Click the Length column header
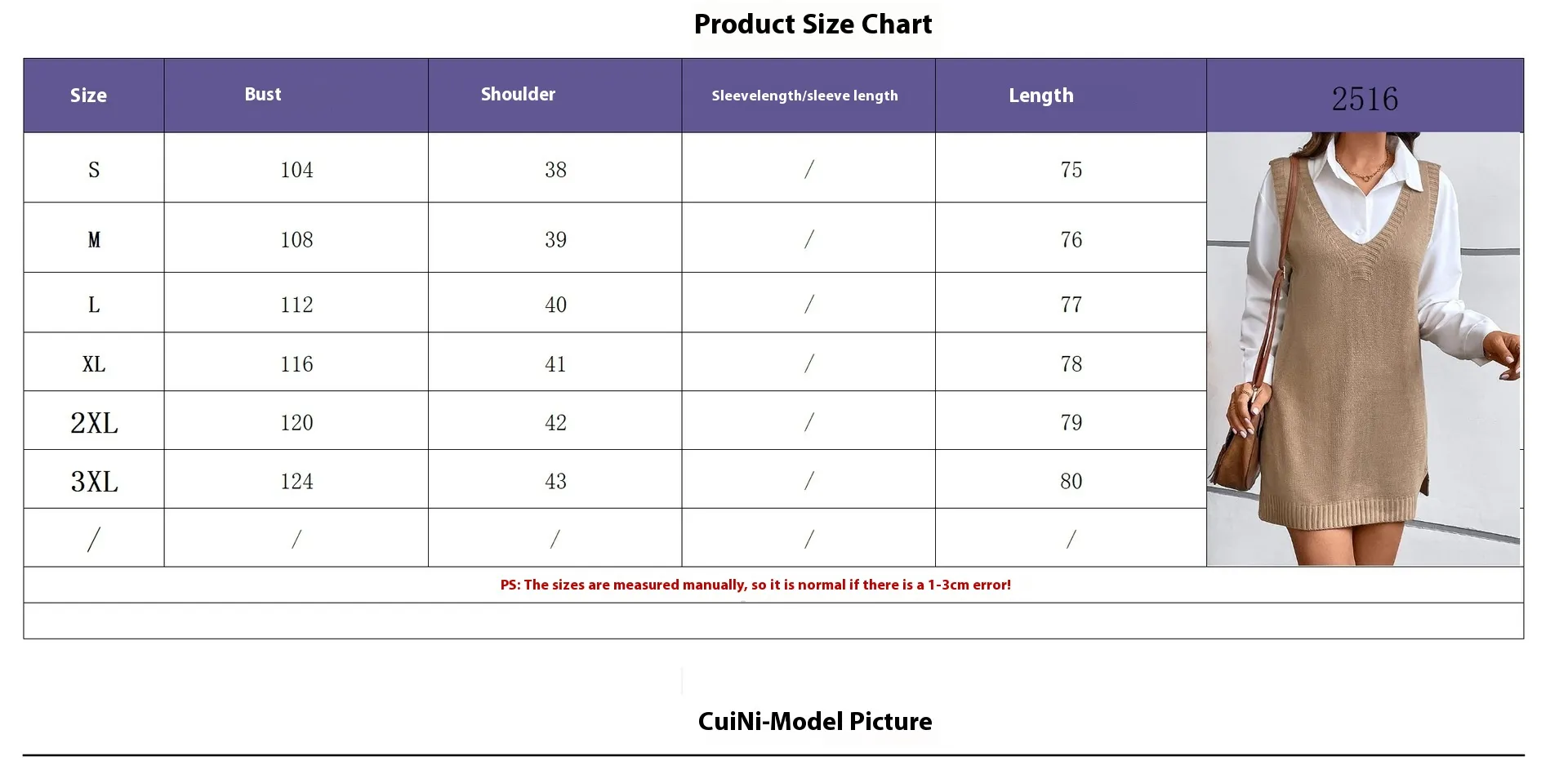The image size is (1568, 779). coord(1041,96)
